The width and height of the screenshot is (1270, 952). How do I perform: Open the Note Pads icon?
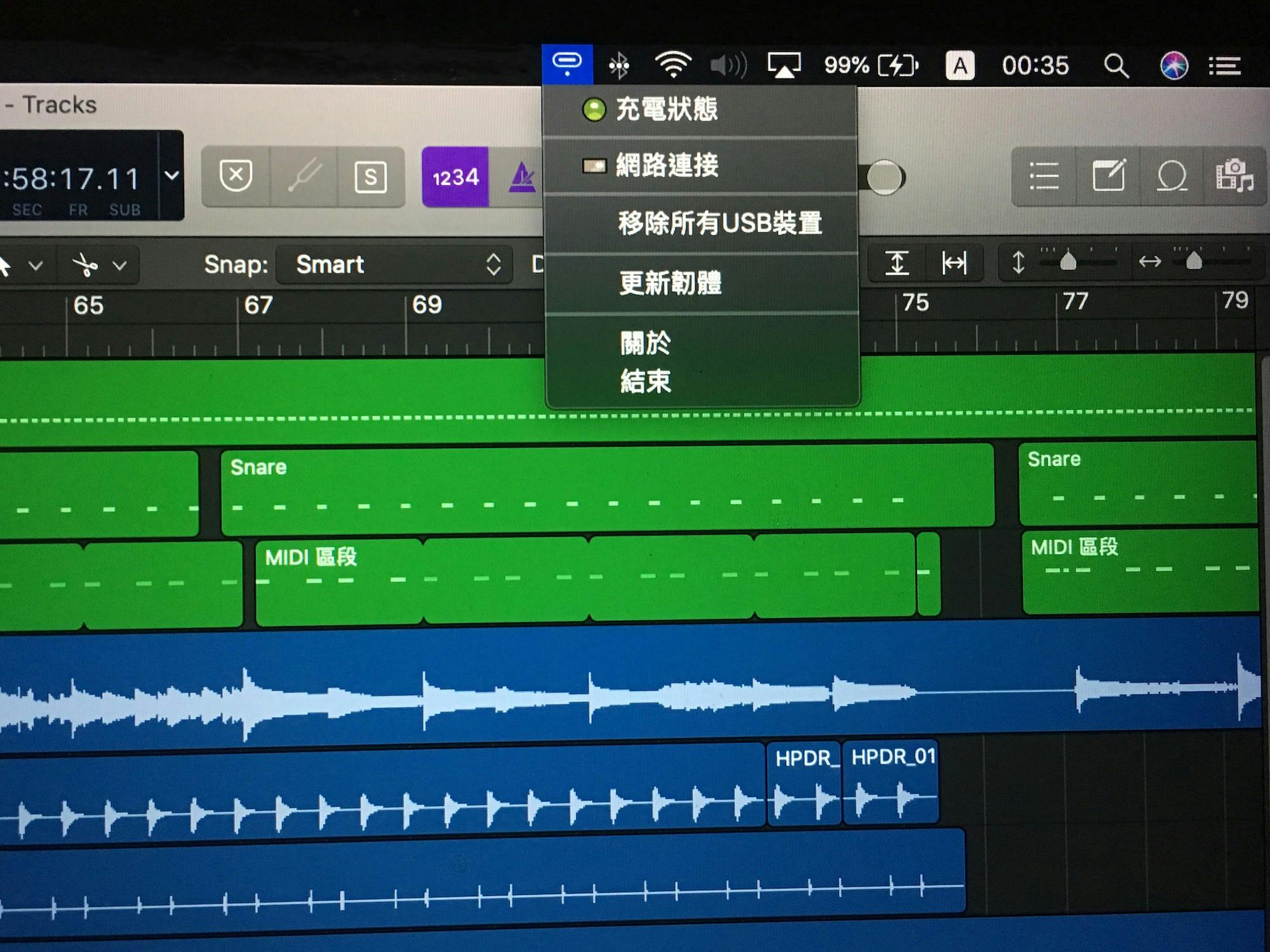pyautogui.click(x=1109, y=175)
